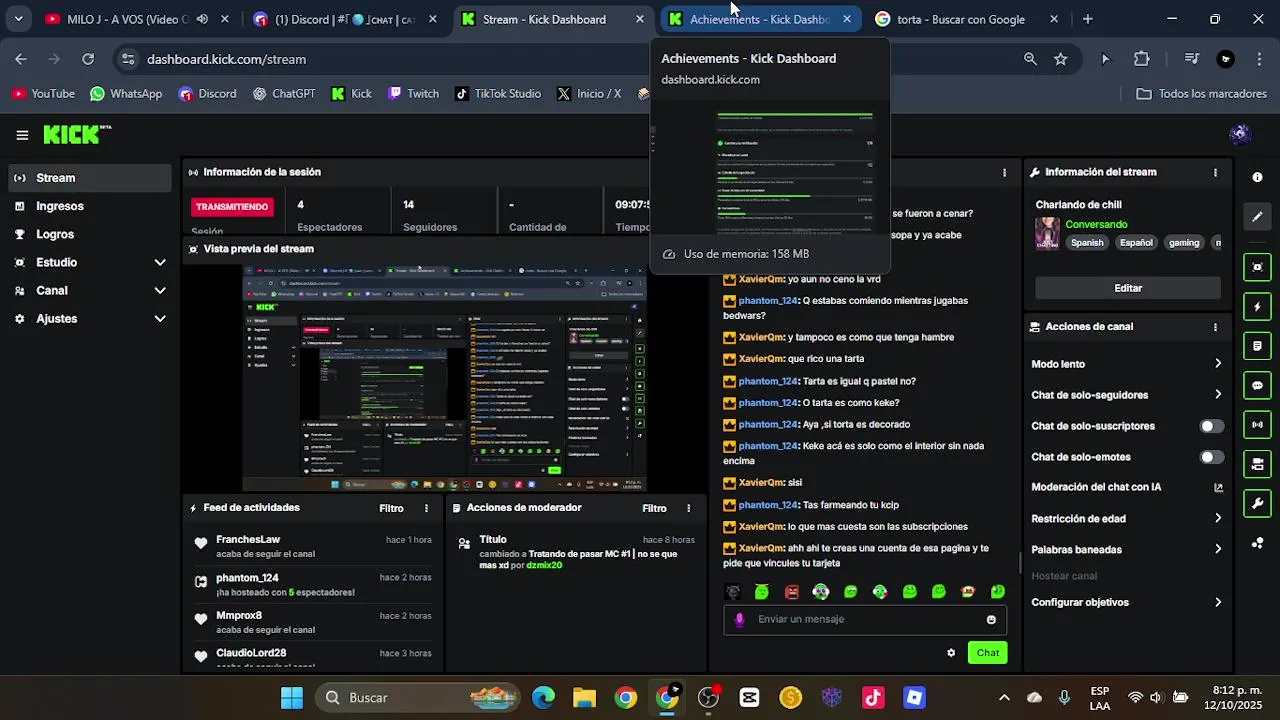This screenshot has width=1280, height=720.
Task: Open Modo lento settings
Action: (1127, 364)
